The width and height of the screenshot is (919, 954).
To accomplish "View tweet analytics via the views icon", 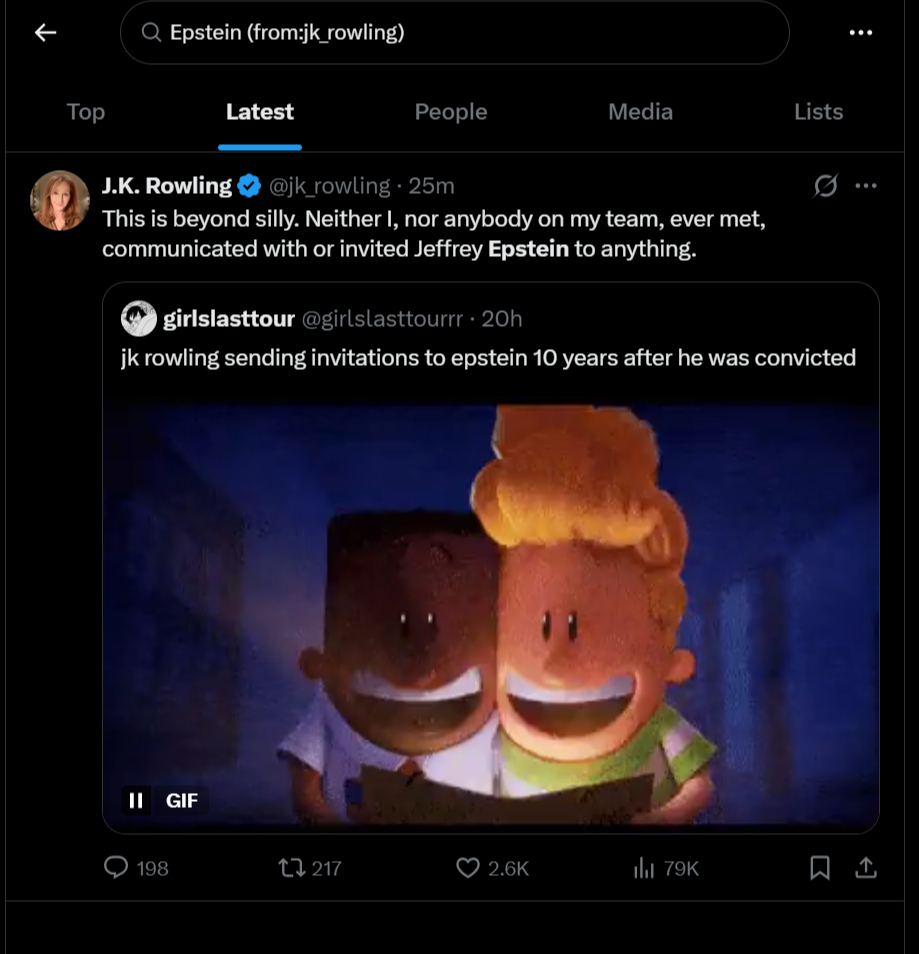I will point(644,868).
